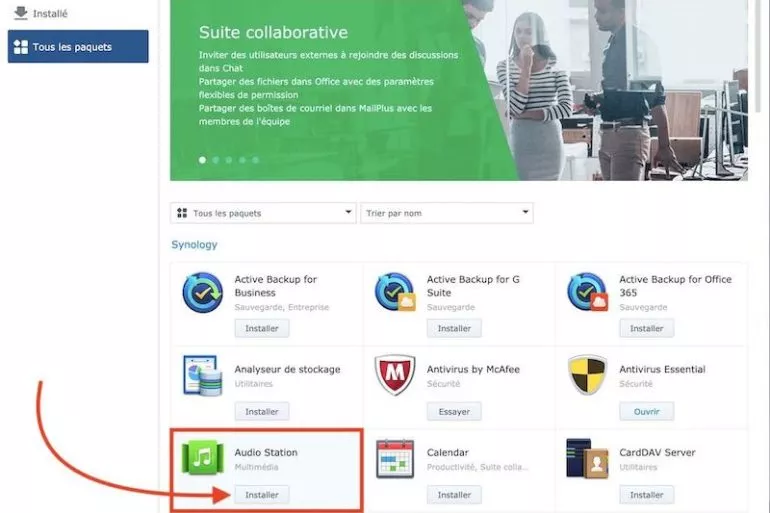This screenshot has height=513, width=770.
Task: Click the Audio Station title
Action: pyautogui.click(x=266, y=452)
